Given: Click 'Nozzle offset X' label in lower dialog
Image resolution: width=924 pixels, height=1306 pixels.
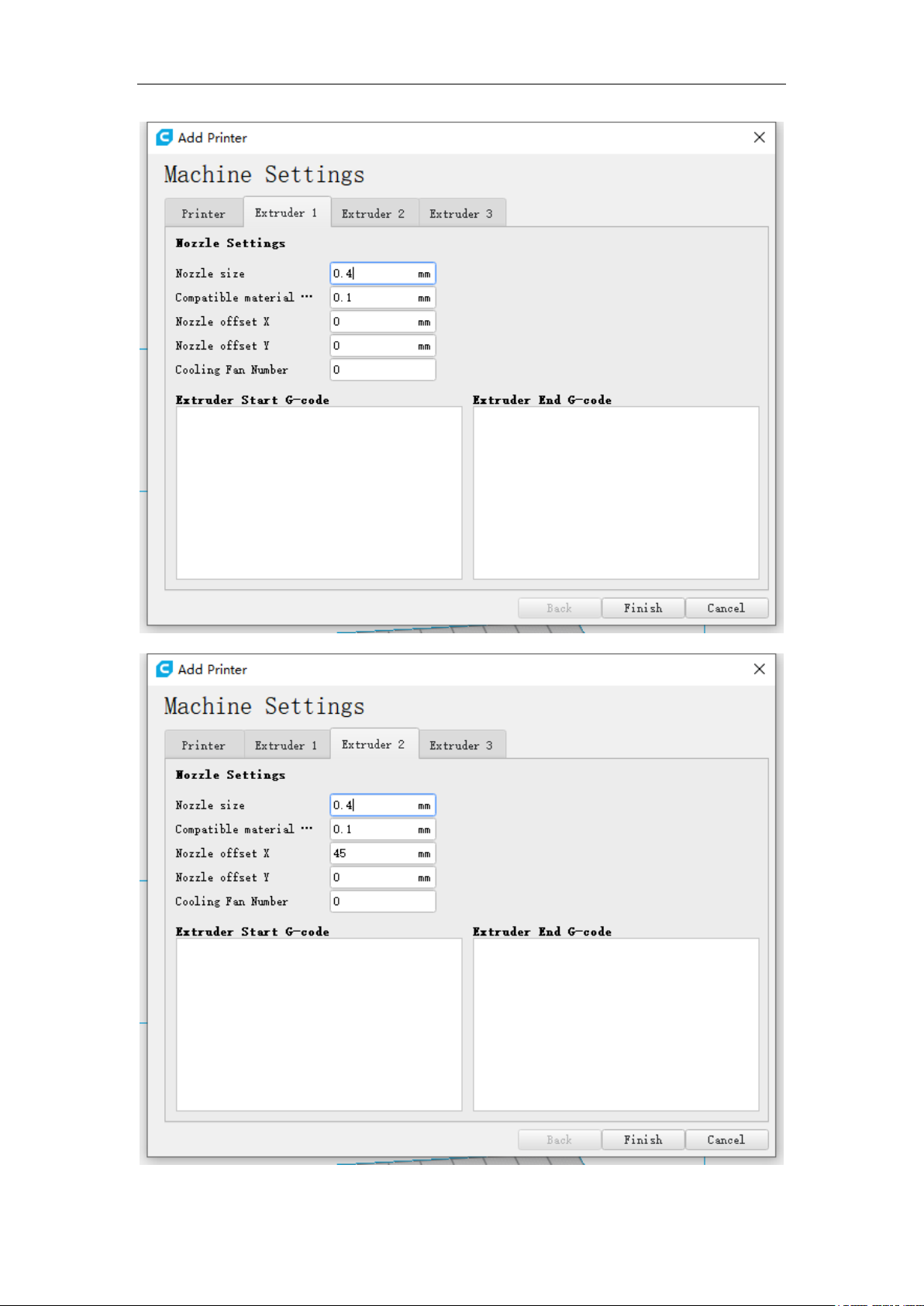Looking at the screenshot, I should click(x=222, y=853).
